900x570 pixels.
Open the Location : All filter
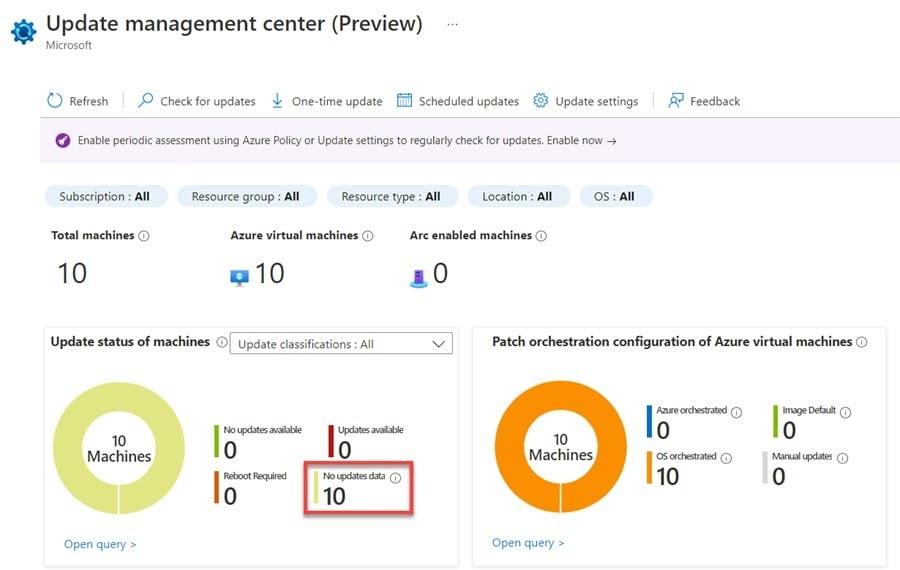[518, 196]
